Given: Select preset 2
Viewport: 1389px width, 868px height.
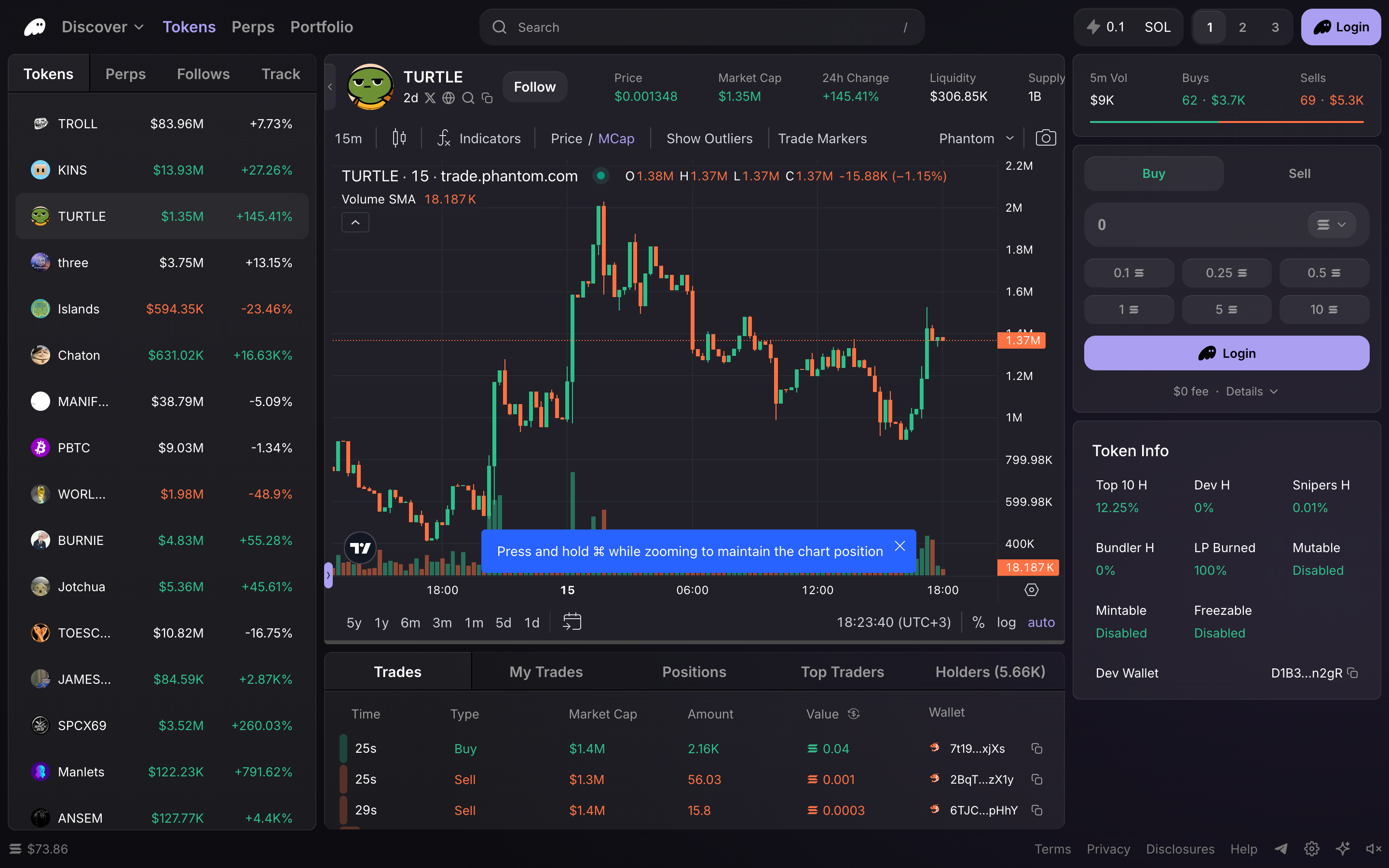Looking at the screenshot, I should tap(1242, 27).
